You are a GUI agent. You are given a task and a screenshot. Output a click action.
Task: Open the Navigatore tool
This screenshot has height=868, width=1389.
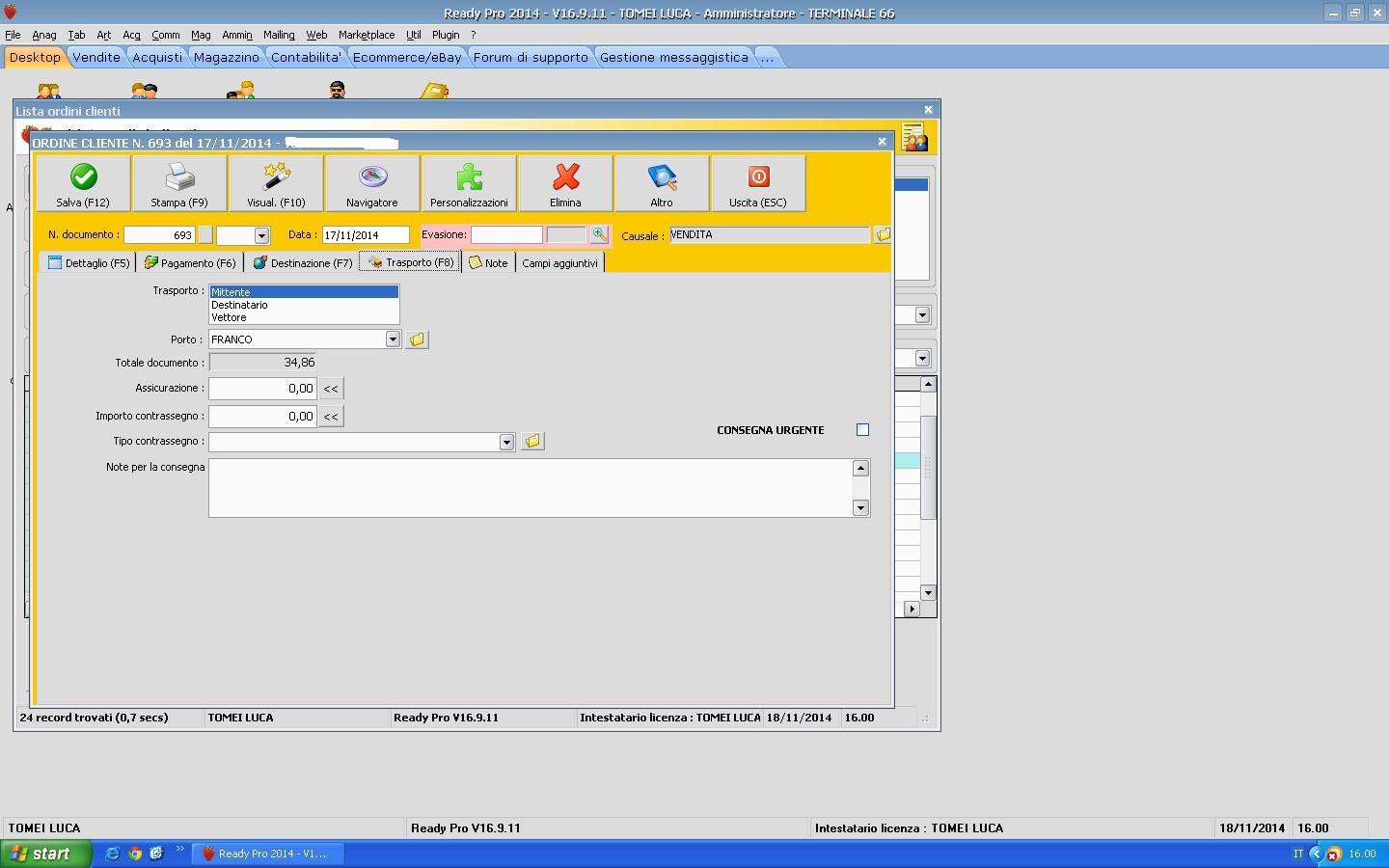click(372, 178)
